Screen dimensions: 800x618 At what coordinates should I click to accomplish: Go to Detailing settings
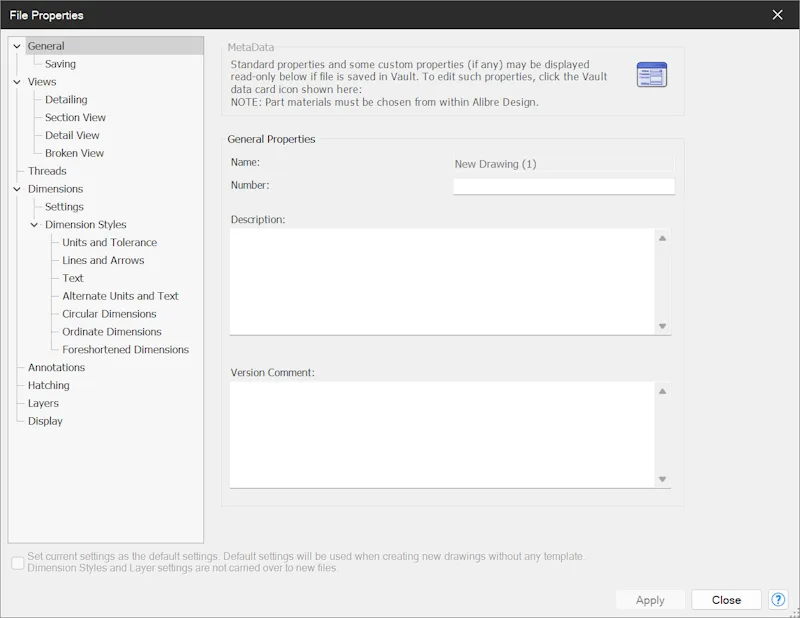pyautogui.click(x=66, y=100)
